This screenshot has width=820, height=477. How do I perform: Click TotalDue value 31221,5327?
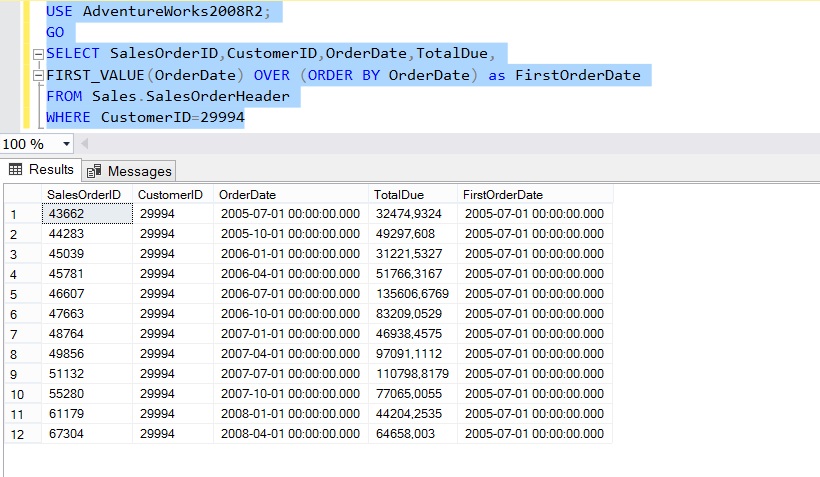[413, 254]
